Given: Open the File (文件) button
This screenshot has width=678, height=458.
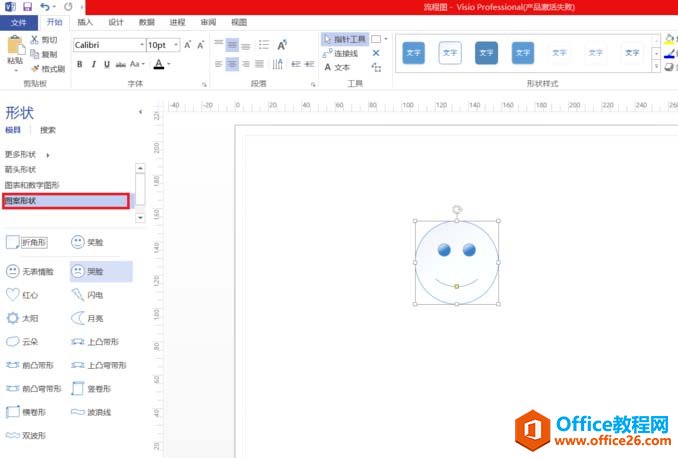Looking at the screenshot, I should (18, 21).
